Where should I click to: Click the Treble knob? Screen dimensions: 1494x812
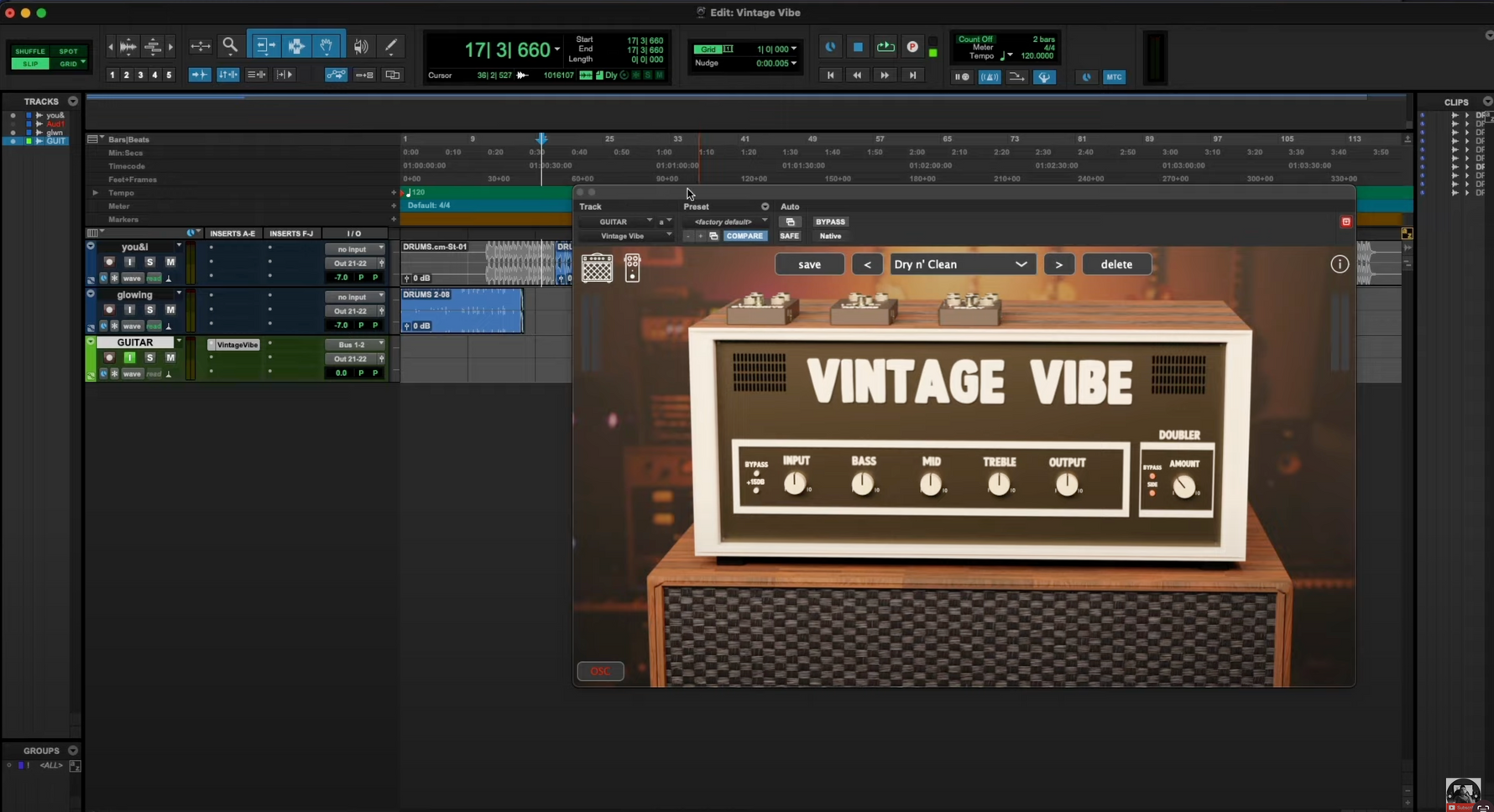[999, 481]
